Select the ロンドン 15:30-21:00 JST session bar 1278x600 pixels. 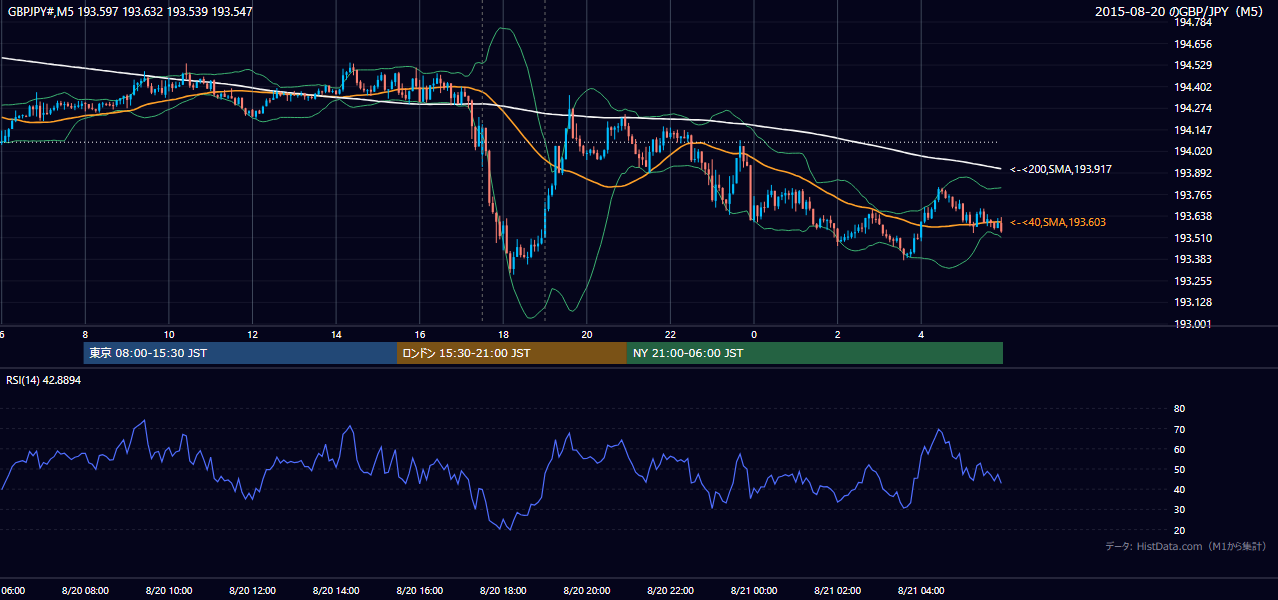pos(512,353)
